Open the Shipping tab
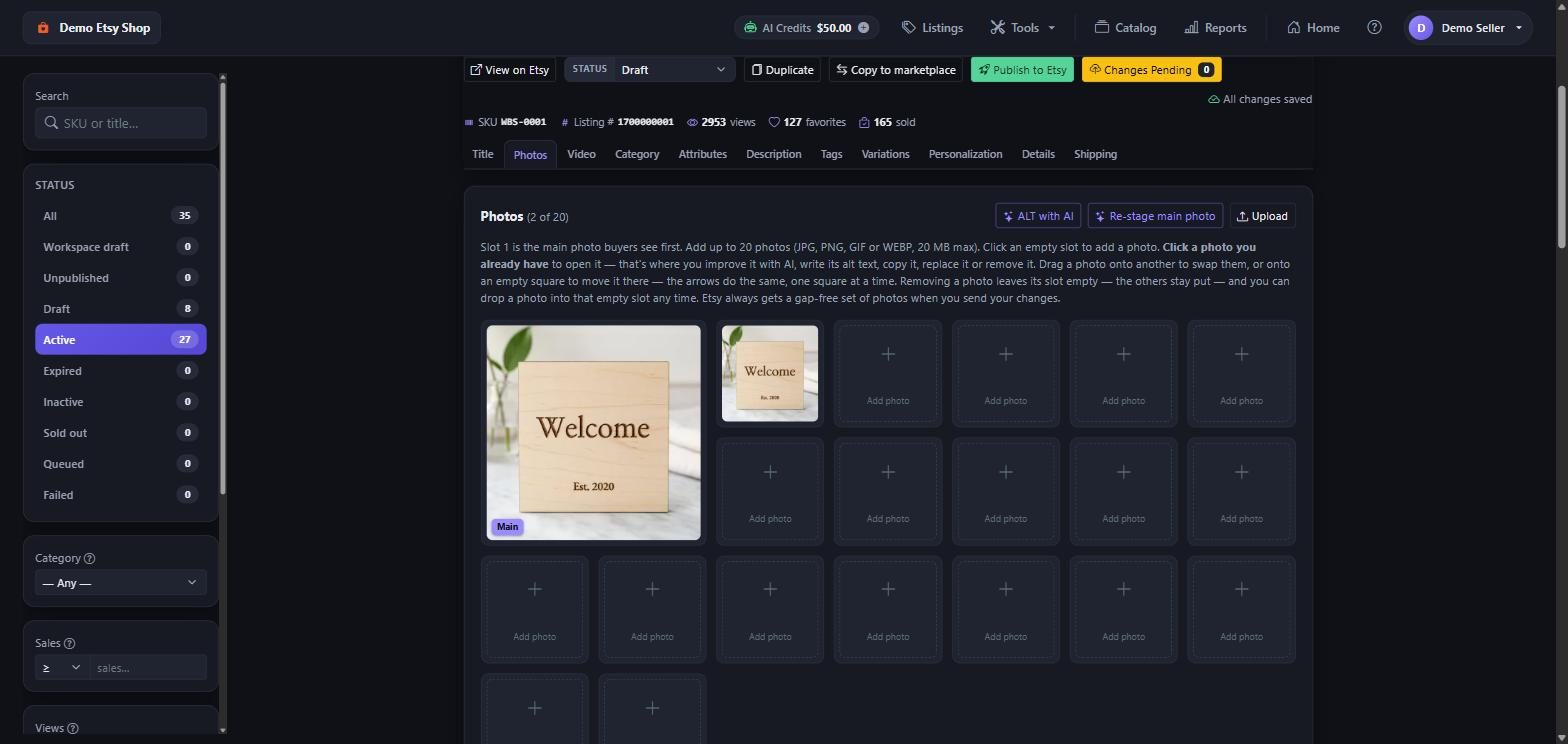Image resolution: width=1568 pixels, height=744 pixels. pos(1095,154)
